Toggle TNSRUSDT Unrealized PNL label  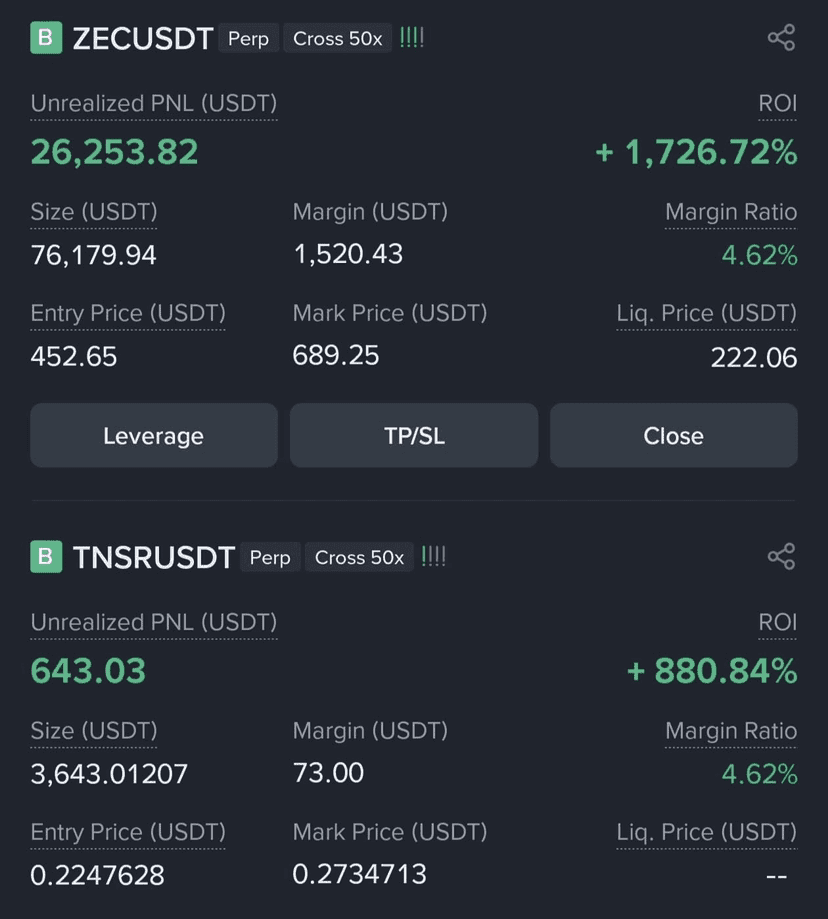[154, 622]
